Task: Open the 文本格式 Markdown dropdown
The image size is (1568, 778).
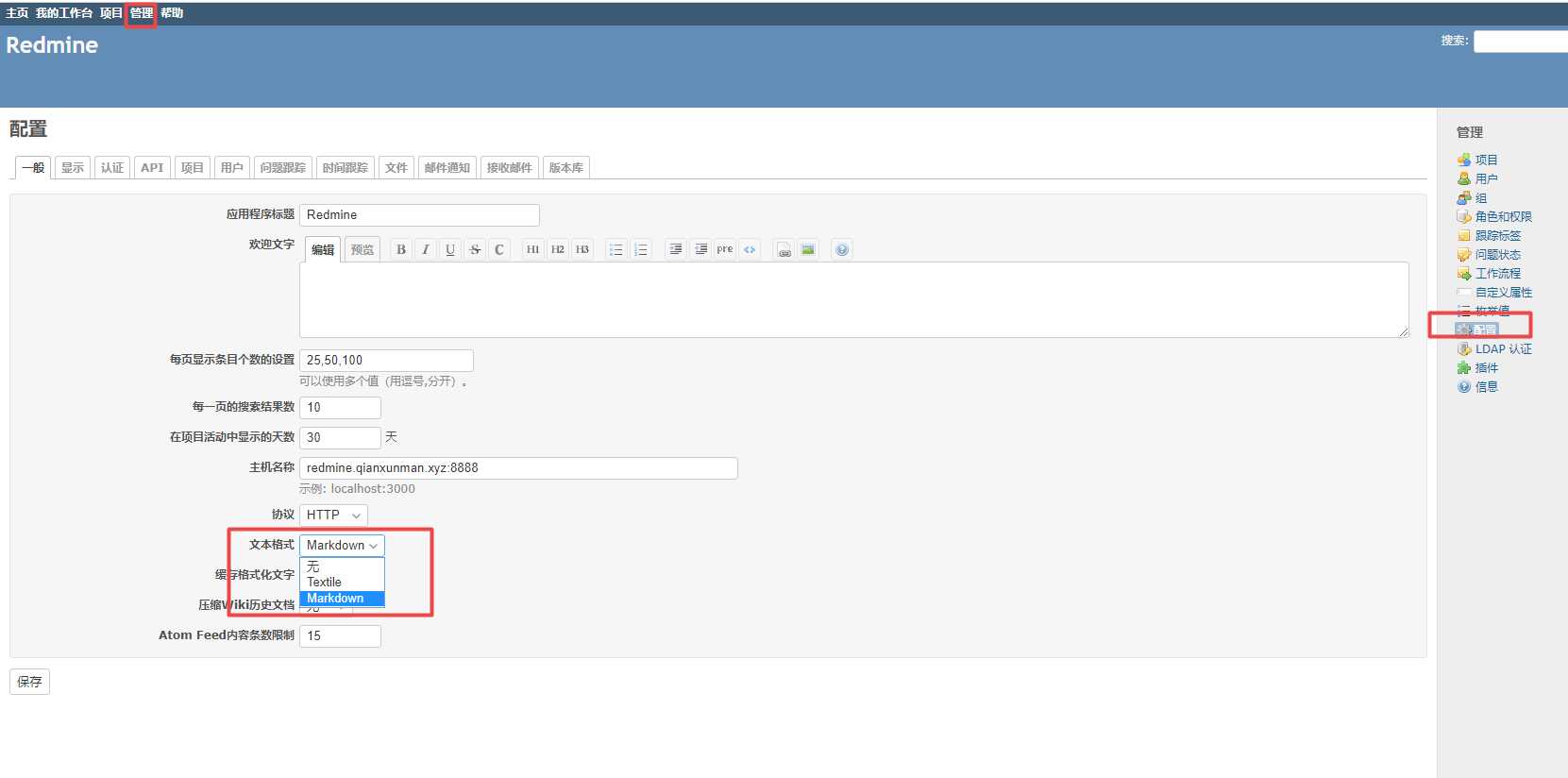Action: coord(342,545)
